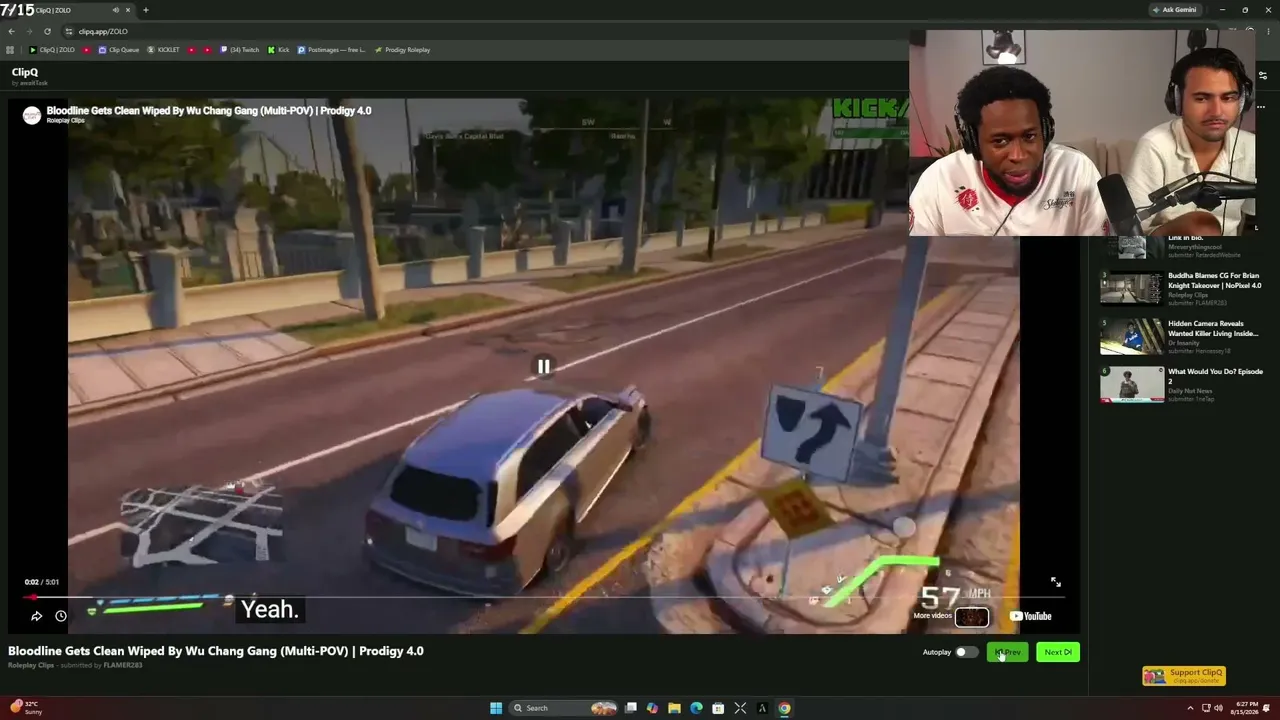Switch to Chrome on the taskbar
This screenshot has width=1280, height=720.
tap(784, 708)
